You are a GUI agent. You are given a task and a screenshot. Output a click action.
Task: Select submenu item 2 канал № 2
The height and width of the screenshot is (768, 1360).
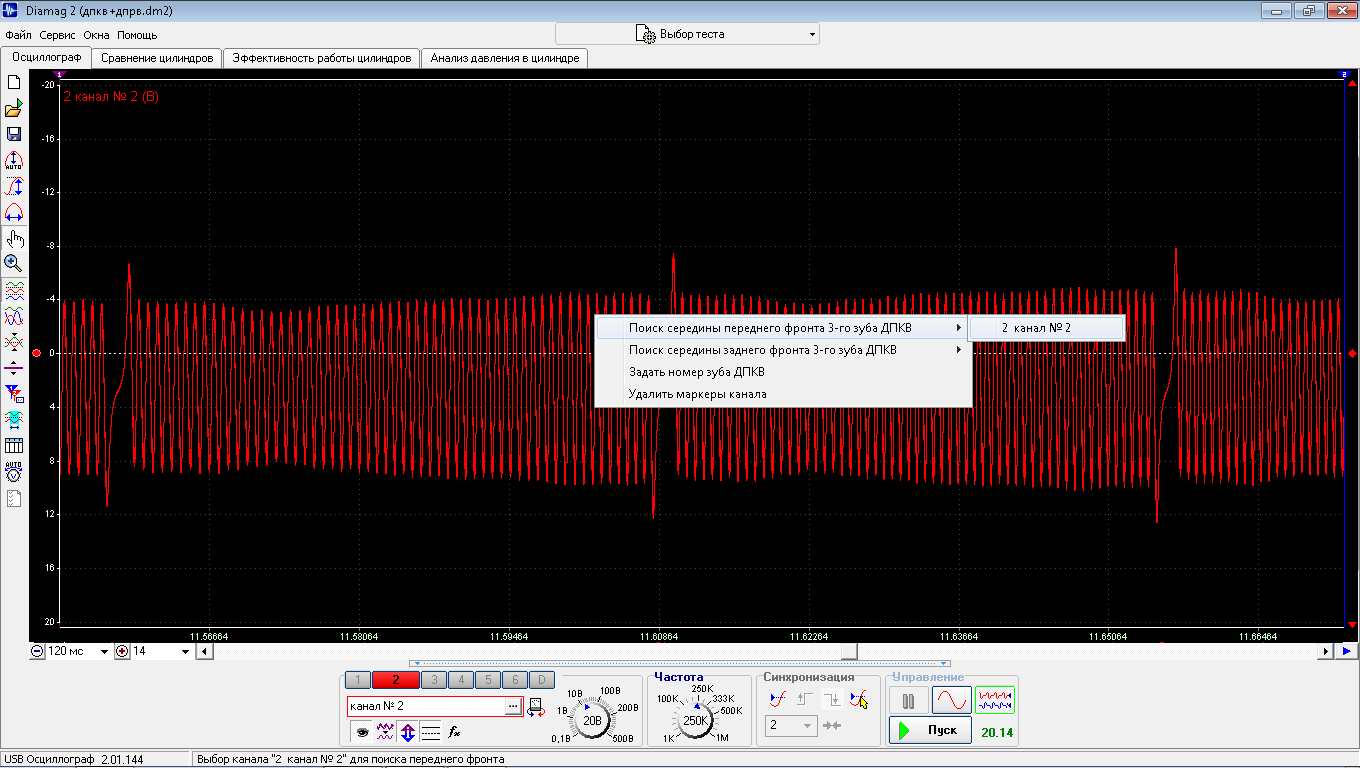1047,328
